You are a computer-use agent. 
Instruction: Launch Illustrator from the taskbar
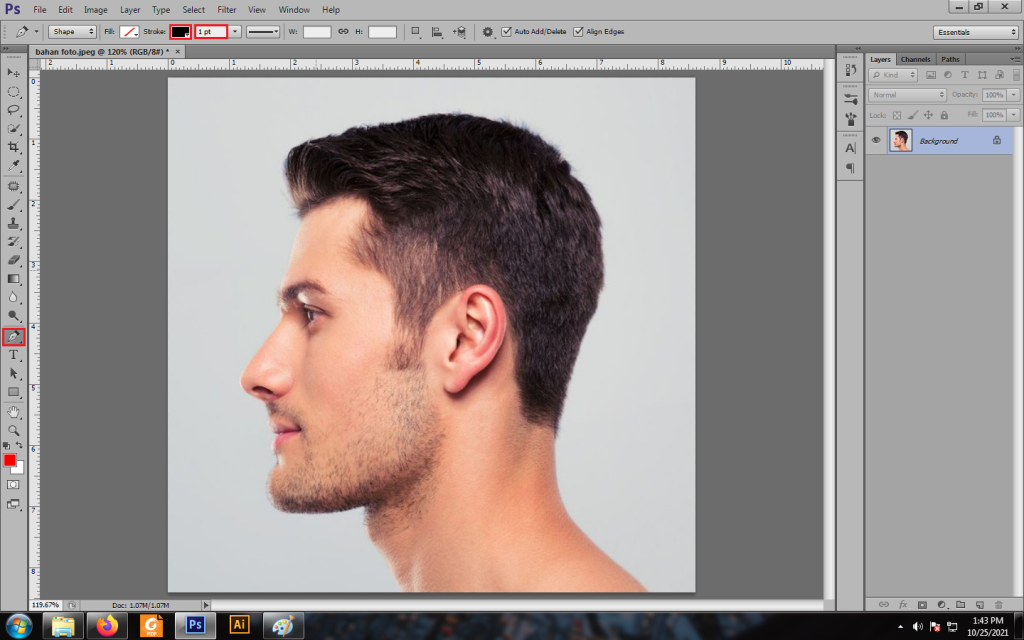[x=239, y=626]
